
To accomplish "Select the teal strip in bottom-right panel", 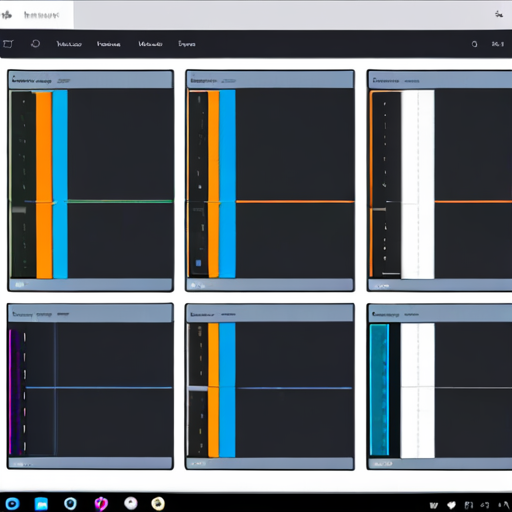I will click(380, 390).
